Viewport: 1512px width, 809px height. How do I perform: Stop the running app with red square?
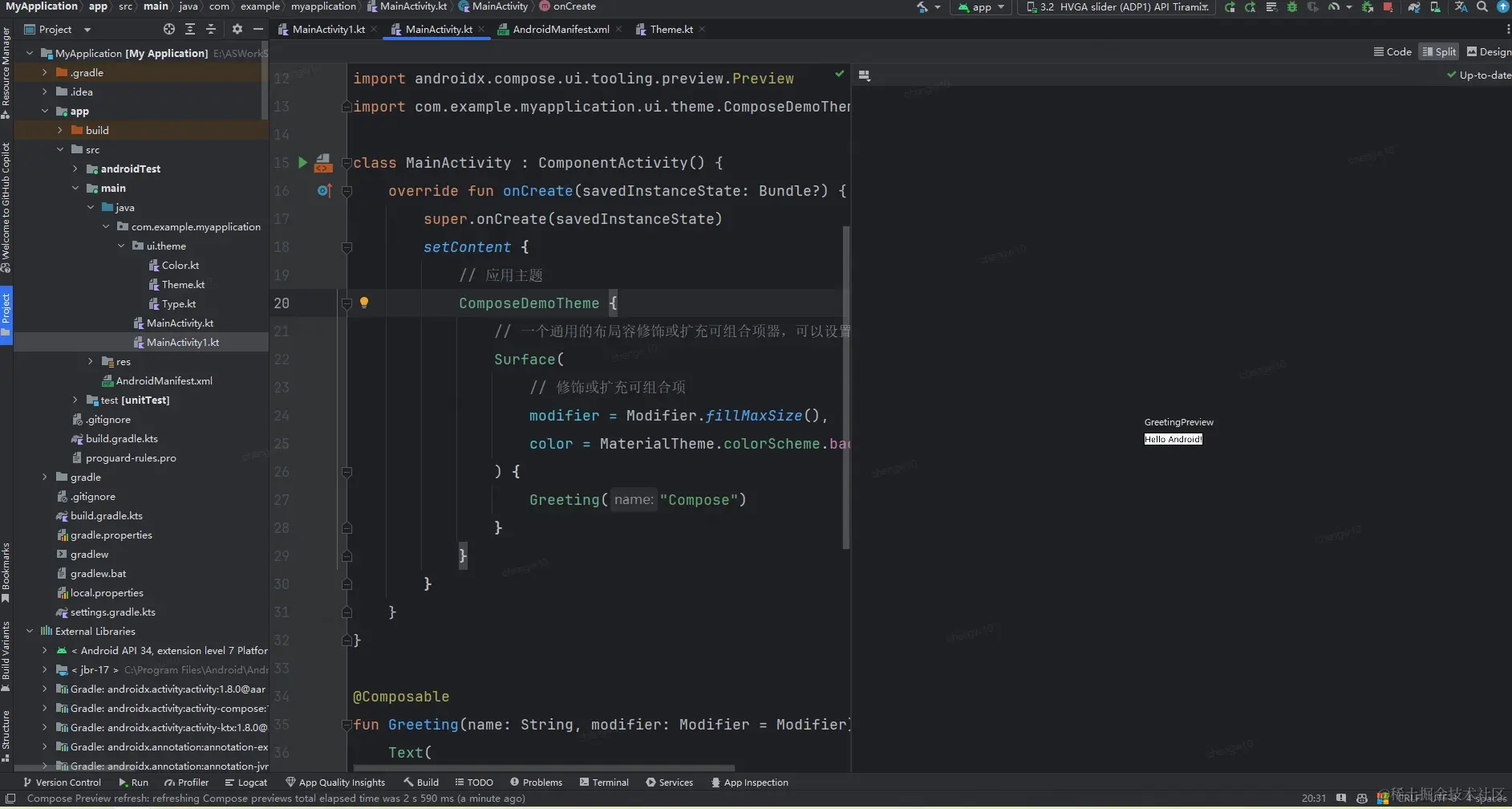(1388, 7)
